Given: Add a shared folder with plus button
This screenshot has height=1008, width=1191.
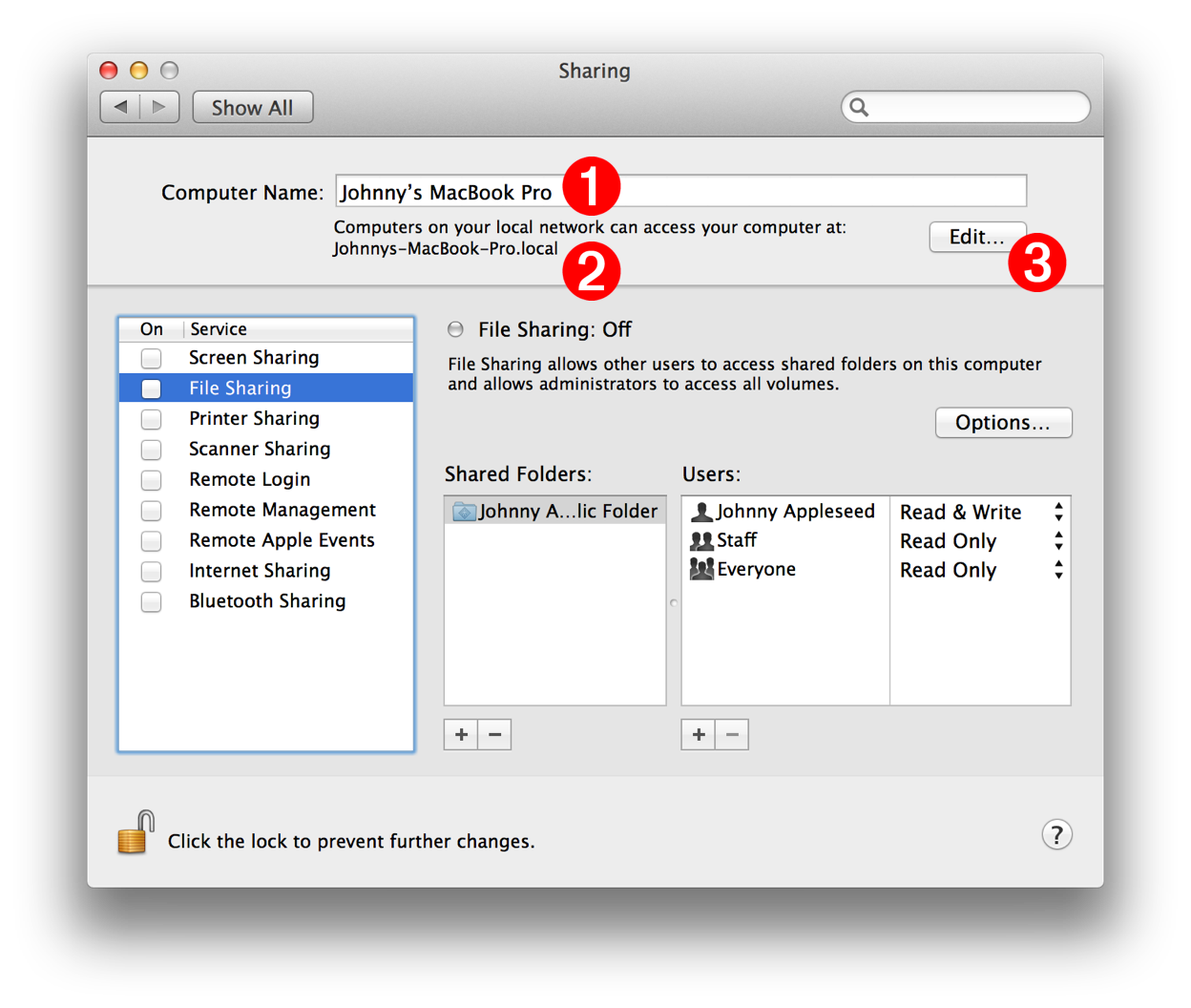Looking at the screenshot, I should [461, 734].
